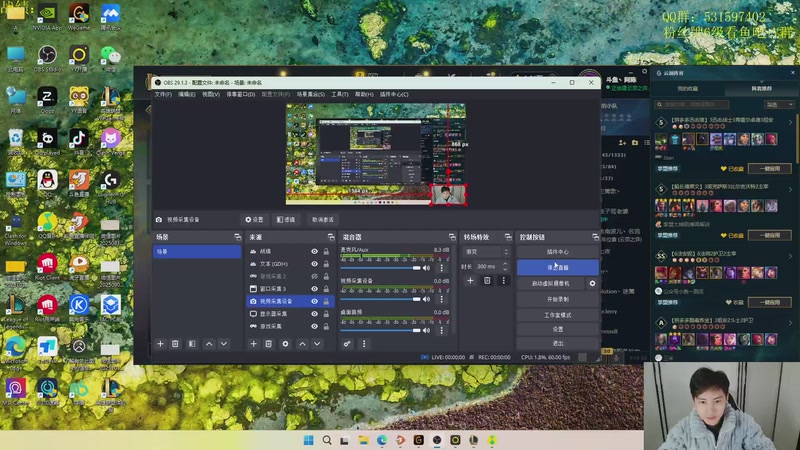Switch to the 我的收藏 tab
Viewport: 800px width, 450px height.
click(687, 89)
